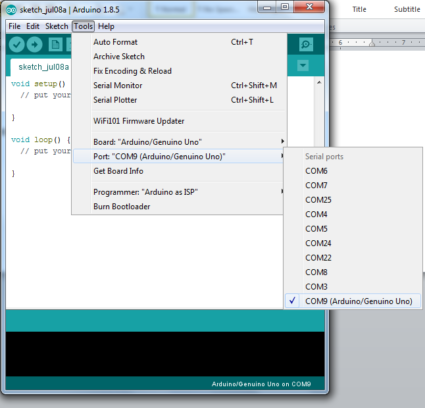Click the Verify checkmark icon
The width and height of the screenshot is (425, 408).
click(x=17, y=44)
